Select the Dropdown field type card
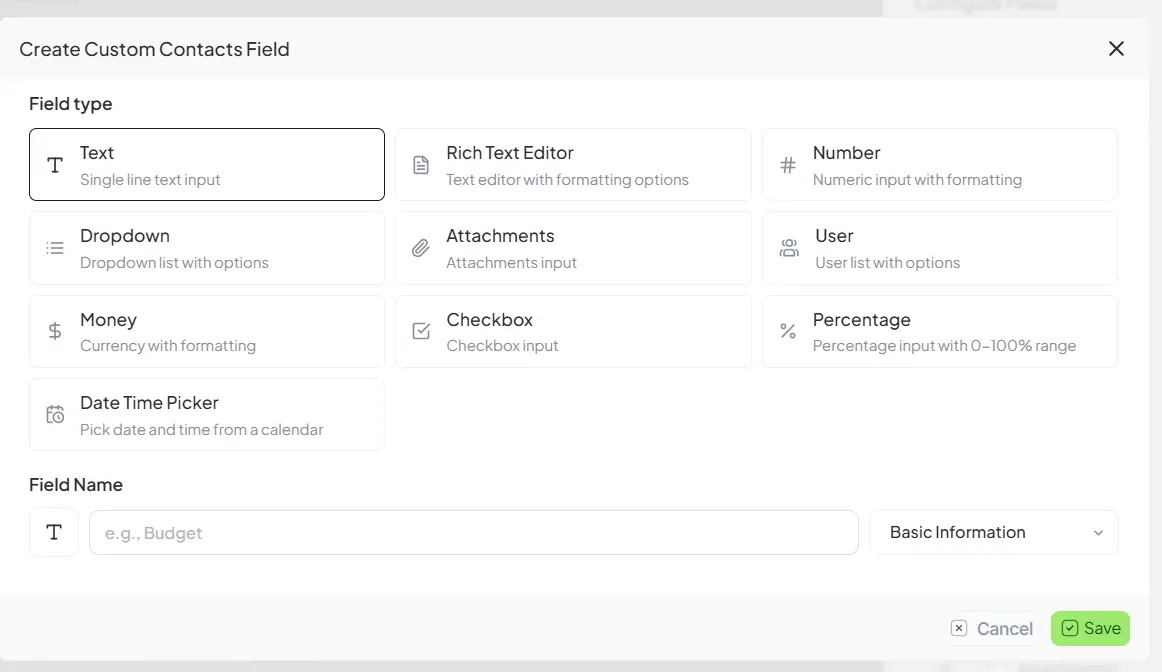1162x672 pixels. coord(207,248)
